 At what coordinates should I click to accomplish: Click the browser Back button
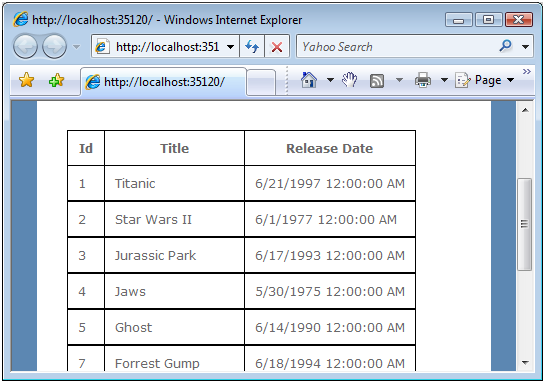coord(25,46)
